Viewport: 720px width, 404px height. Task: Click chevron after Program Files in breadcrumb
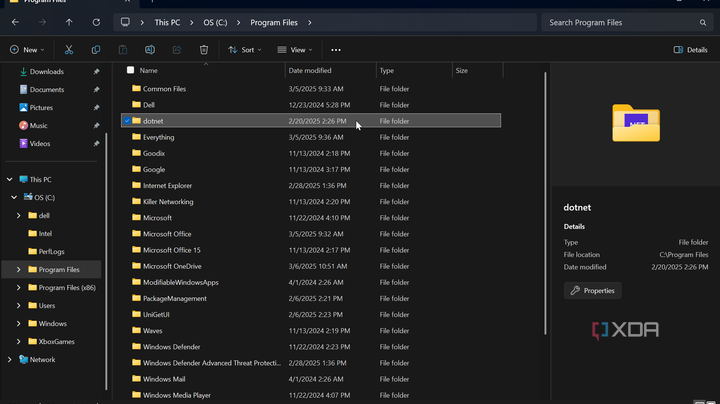pos(310,22)
